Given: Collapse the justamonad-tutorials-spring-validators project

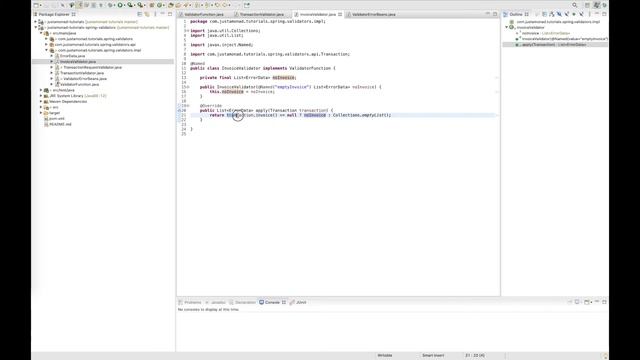Looking at the screenshot, I should pos(36,27).
